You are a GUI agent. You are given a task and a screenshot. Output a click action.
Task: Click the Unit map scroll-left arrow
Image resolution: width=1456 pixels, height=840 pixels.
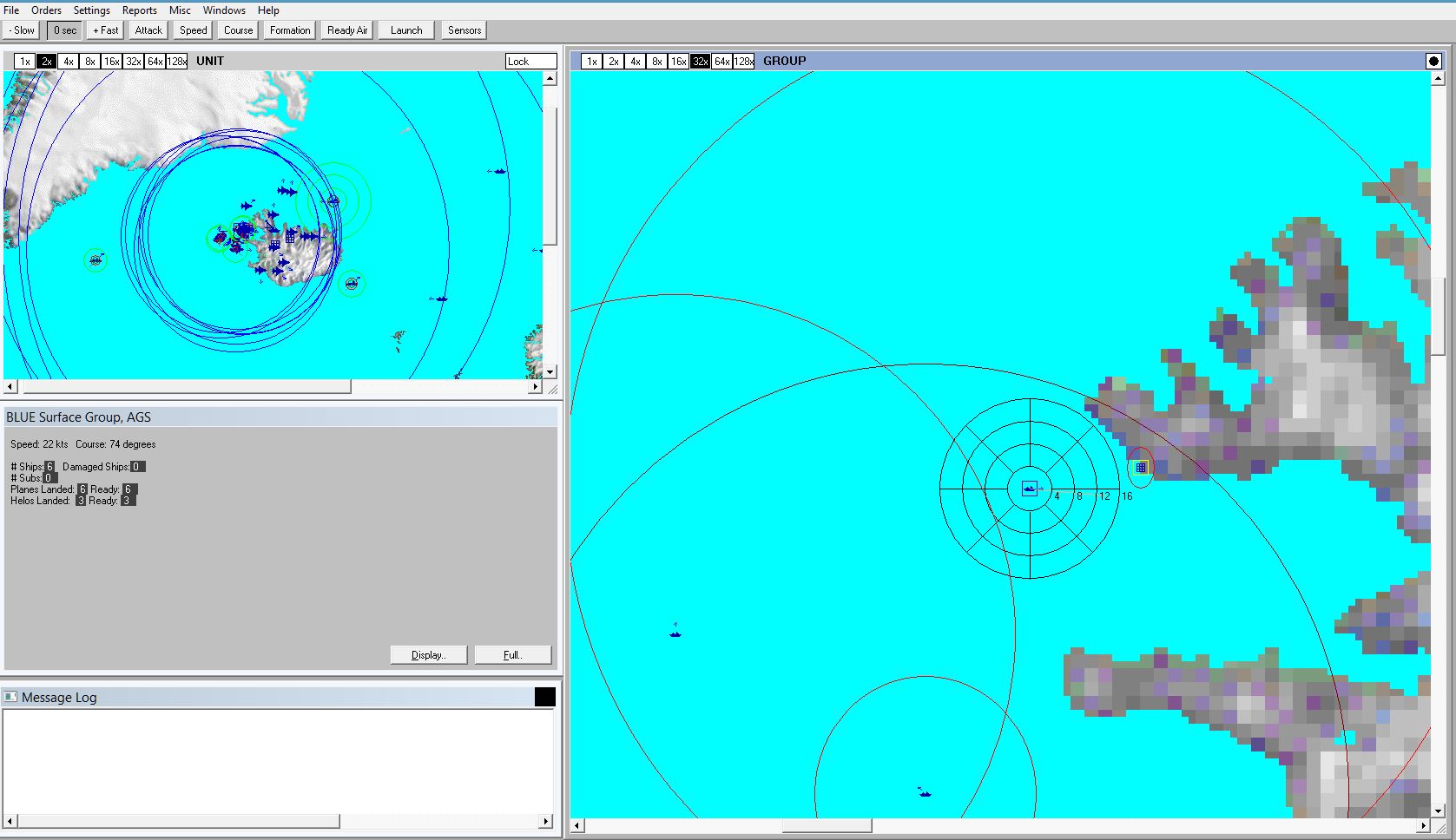pyautogui.click(x=10, y=386)
